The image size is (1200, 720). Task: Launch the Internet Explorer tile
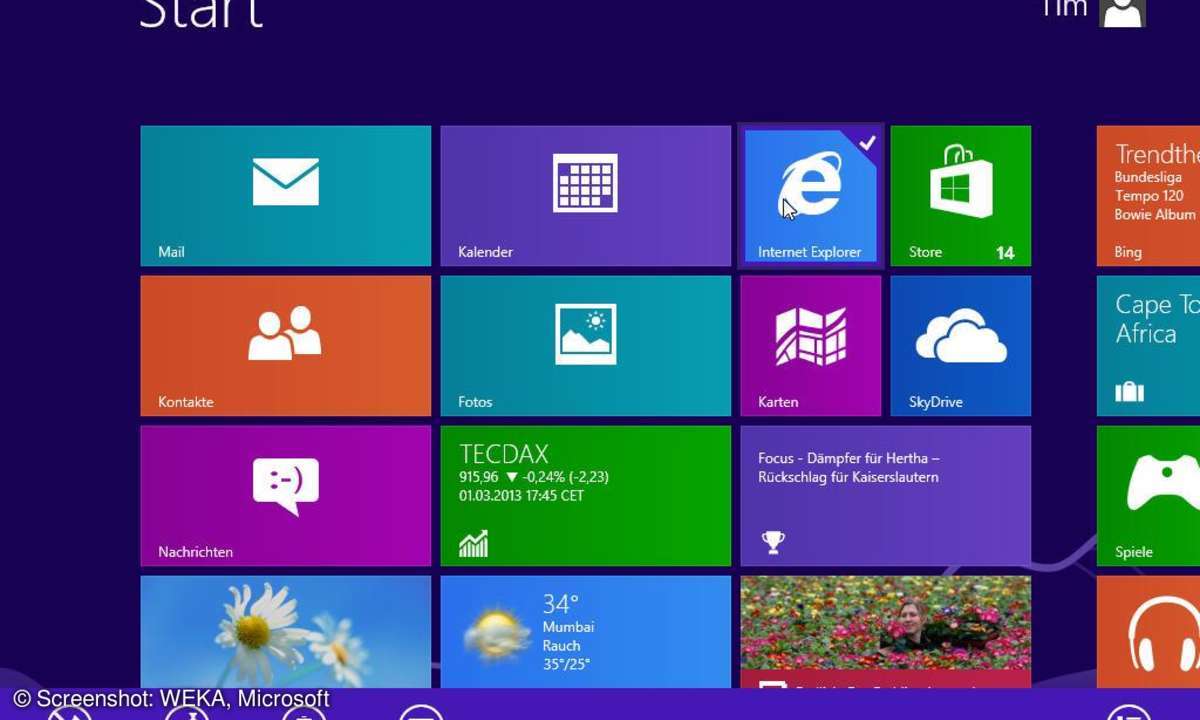(x=811, y=196)
